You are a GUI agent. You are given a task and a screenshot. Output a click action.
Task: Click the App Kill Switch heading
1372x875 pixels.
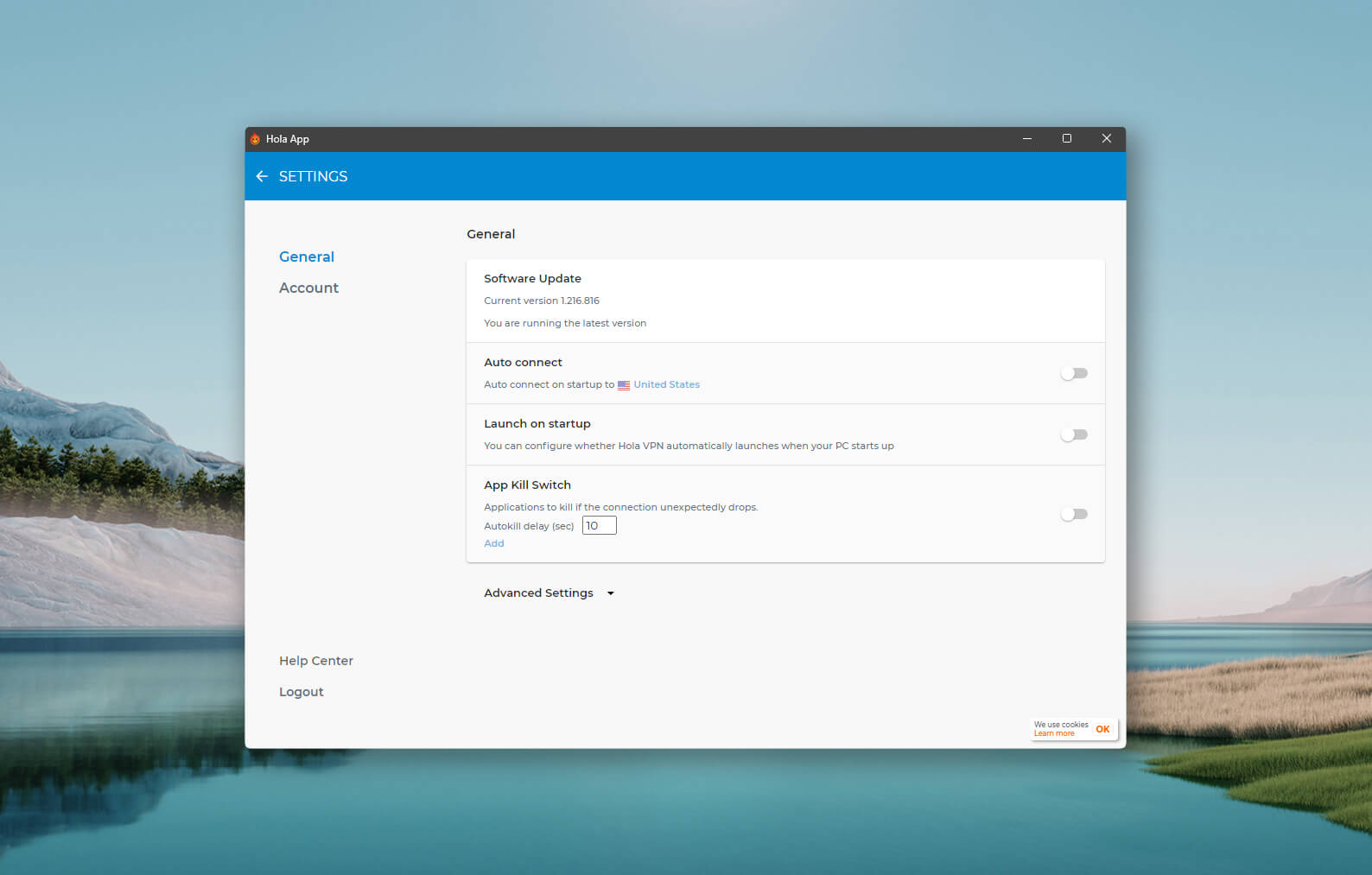[x=527, y=485]
